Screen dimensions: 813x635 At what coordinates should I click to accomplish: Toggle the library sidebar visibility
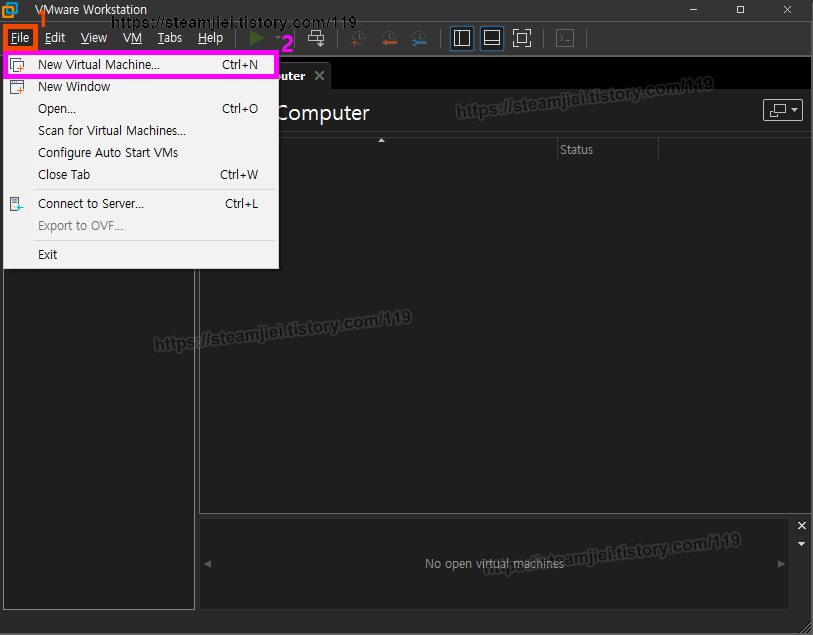pos(461,38)
